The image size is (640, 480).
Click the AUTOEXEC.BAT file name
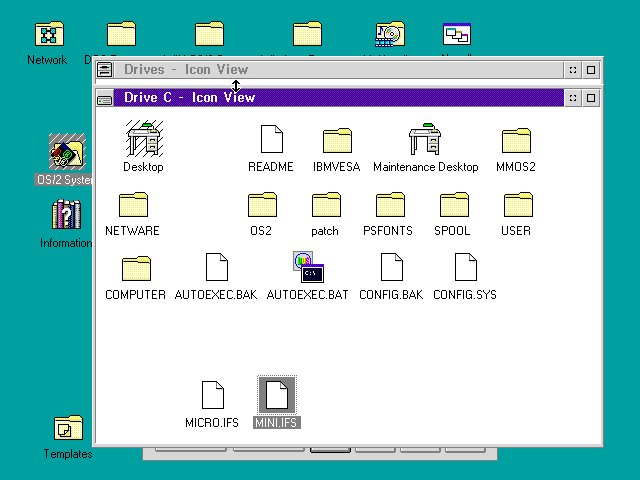pyautogui.click(x=307, y=295)
